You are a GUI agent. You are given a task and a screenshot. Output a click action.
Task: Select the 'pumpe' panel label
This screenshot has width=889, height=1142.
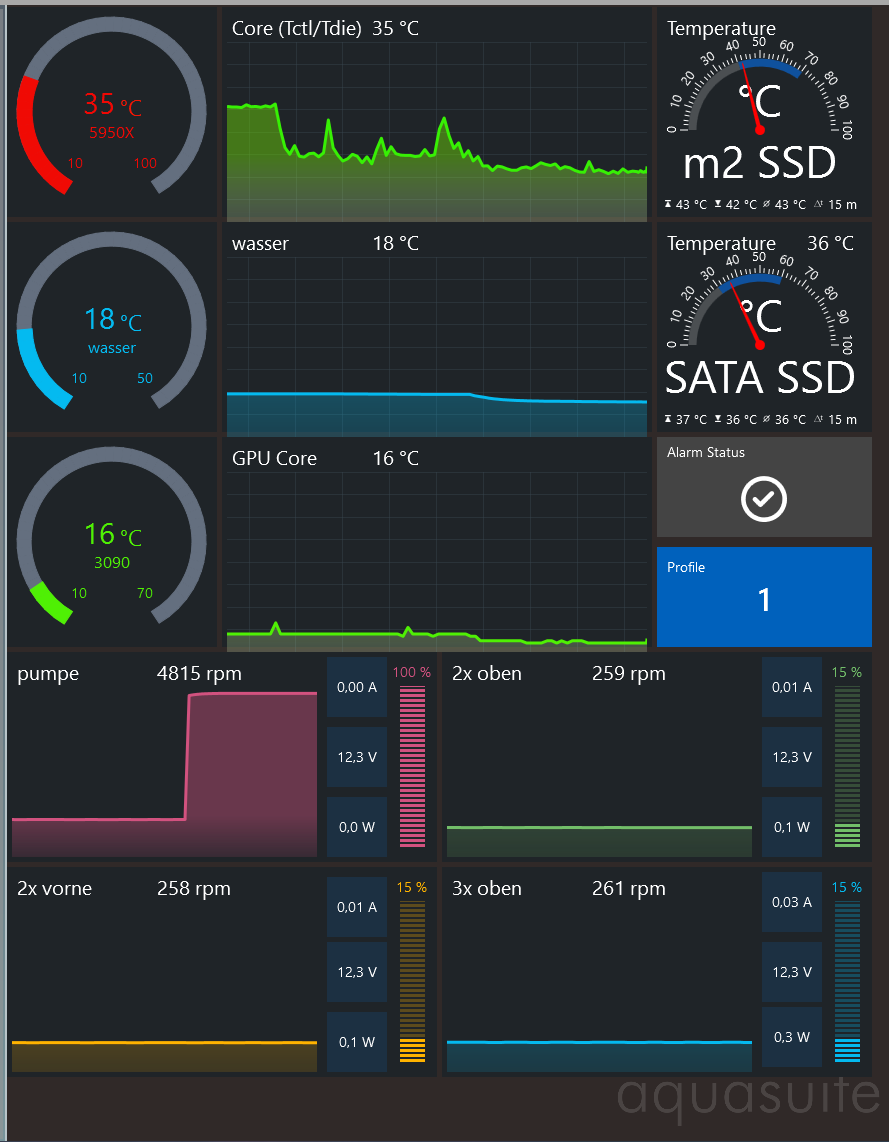(48, 674)
